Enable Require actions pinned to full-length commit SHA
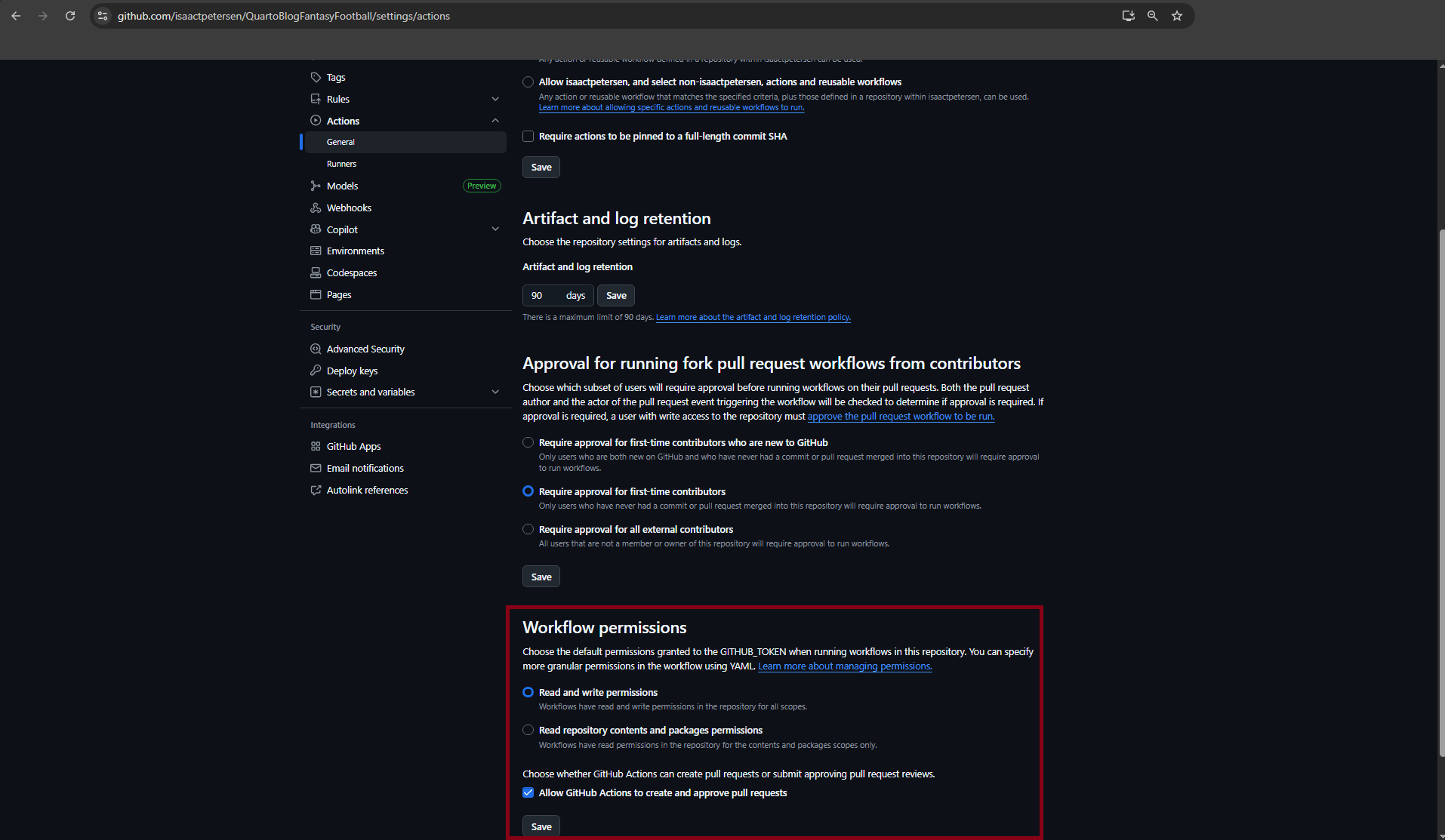Screen dimensions: 1445x840 [x=528, y=136]
